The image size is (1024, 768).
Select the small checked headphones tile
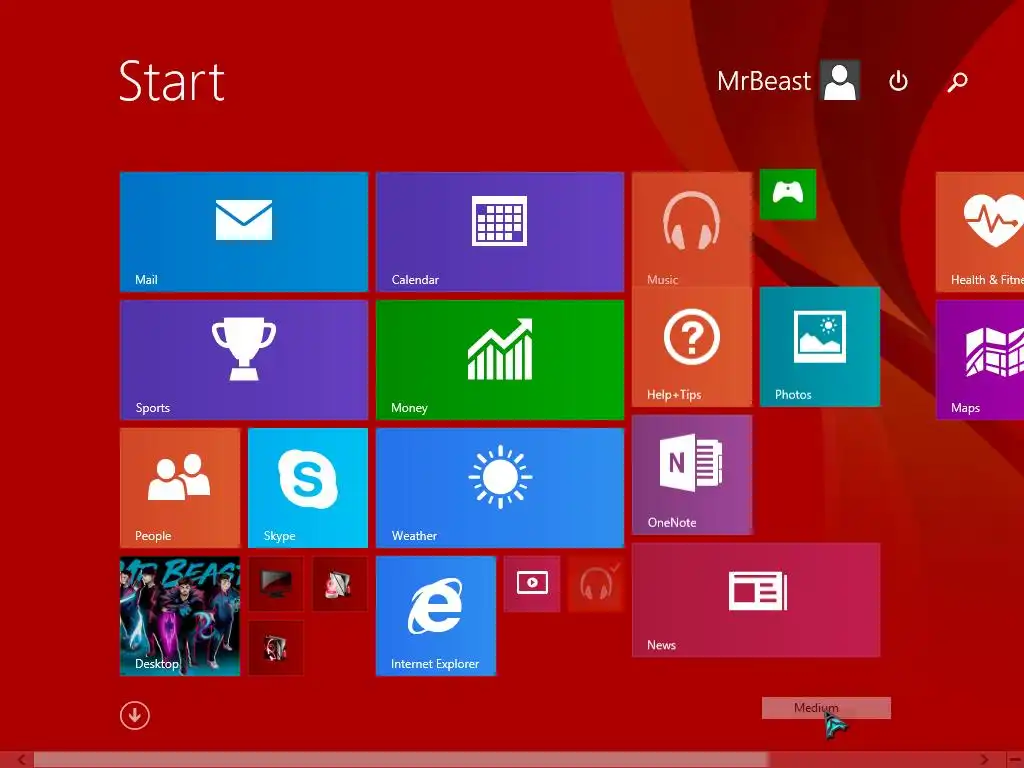coord(595,583)
